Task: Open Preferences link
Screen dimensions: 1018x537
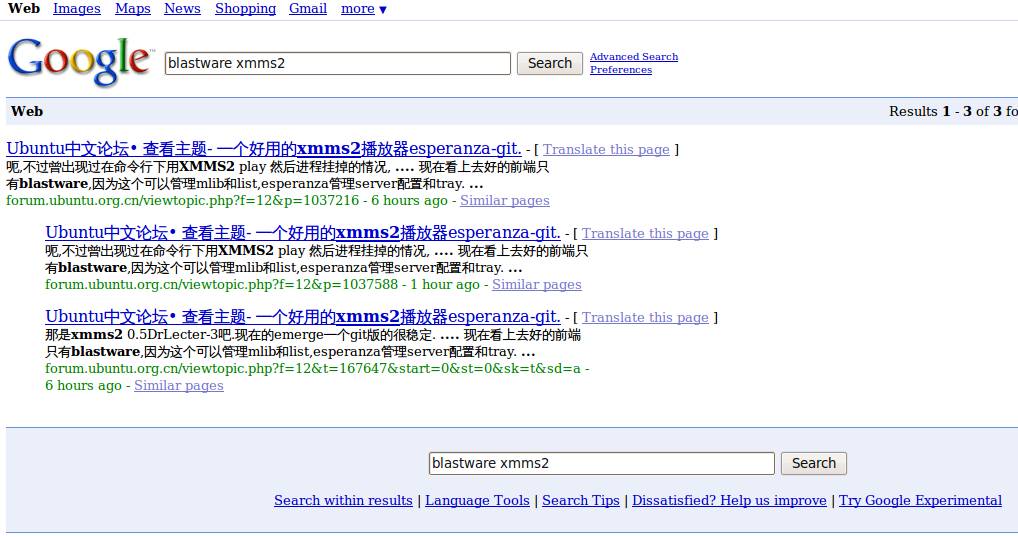Action: (x=621, y=69)
